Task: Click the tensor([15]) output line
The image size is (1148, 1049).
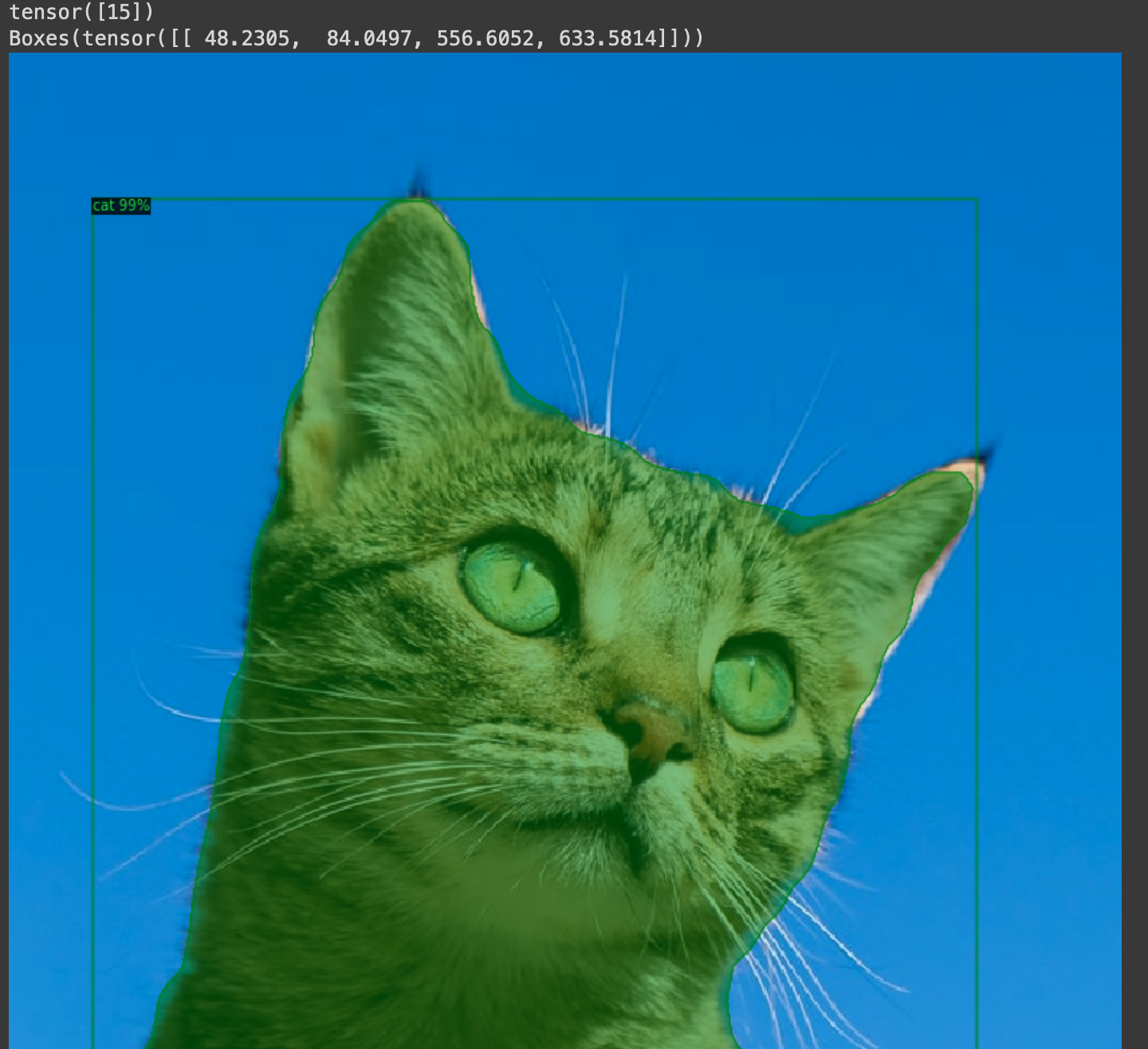Action: (x=81, y=12)
